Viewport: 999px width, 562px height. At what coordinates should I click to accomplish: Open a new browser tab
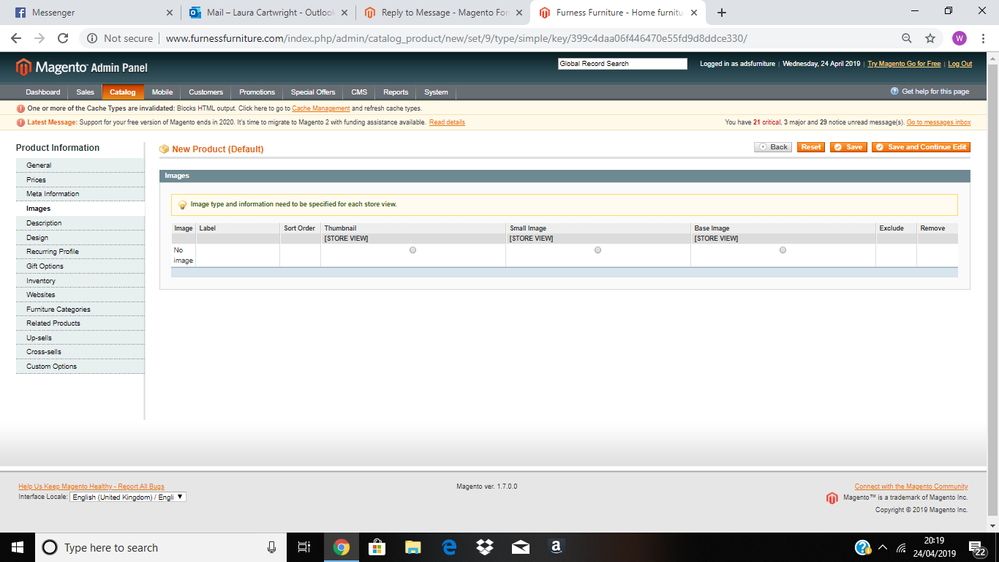721,13
